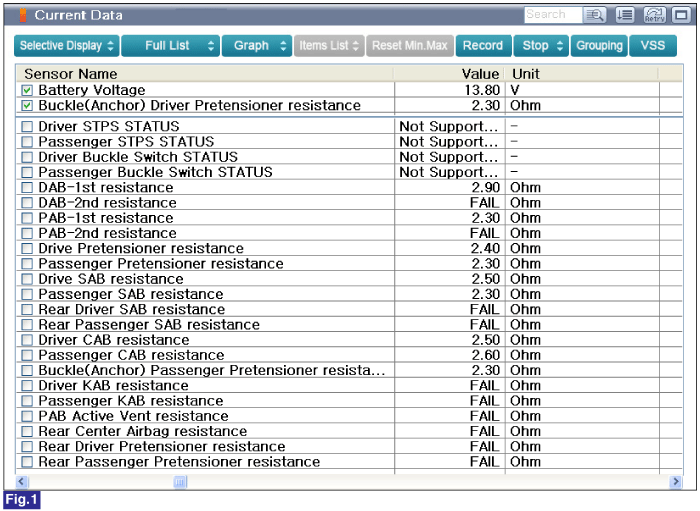Image resolution: width=700 pixels, height=511 pixels.
Task: Click the Grouping button
Action: coord(599,46)
